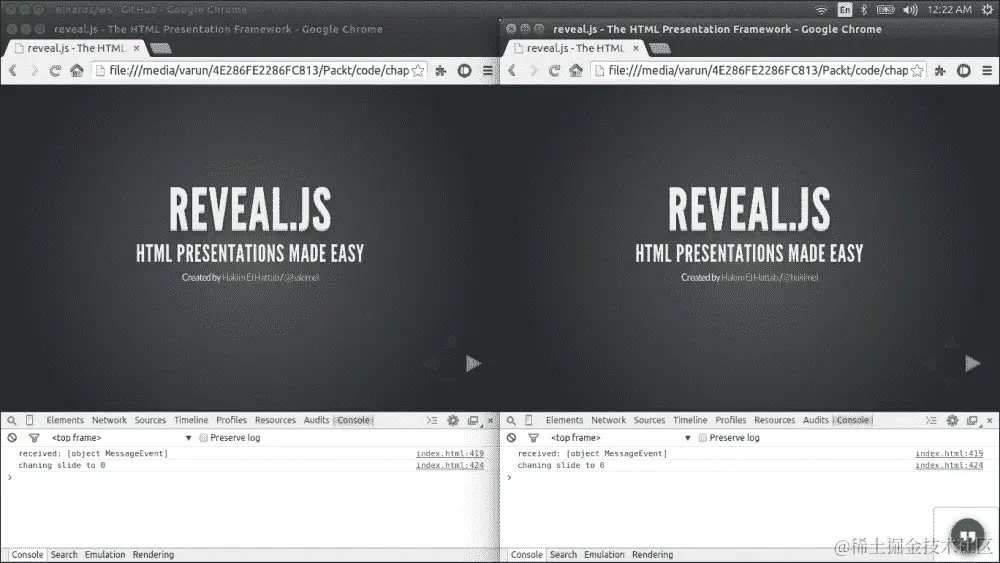The height and width of the screenshot is (563, 1000).
Task: Select Emulation drawer tab in left DevTools
Action: pos(105,555)
